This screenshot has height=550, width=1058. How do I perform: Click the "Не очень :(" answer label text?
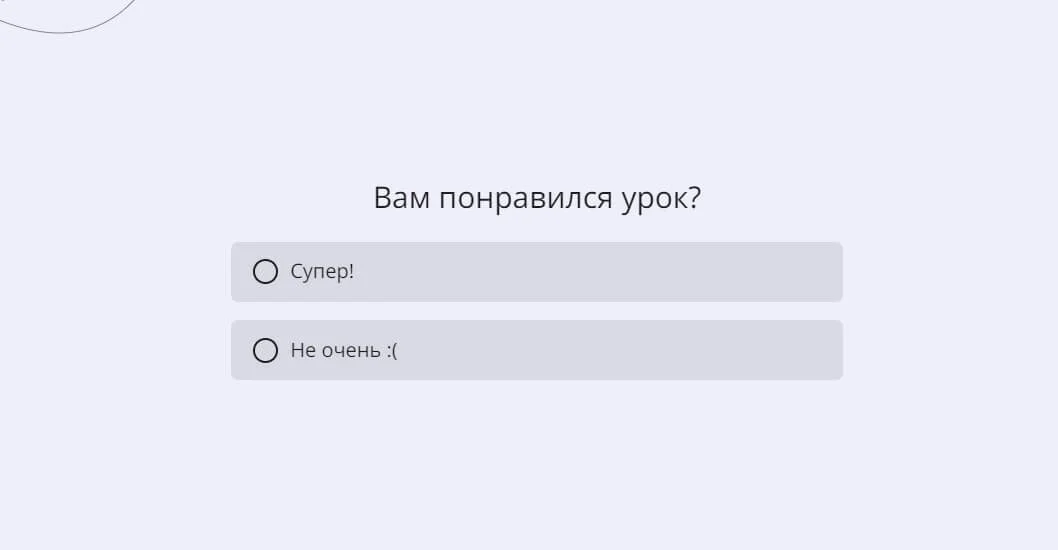344,350
